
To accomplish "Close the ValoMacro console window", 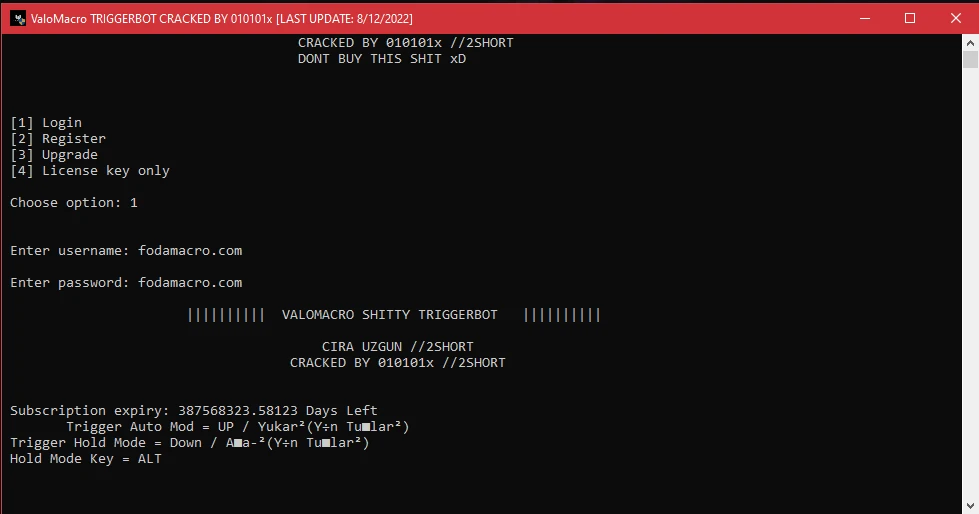I will (x=955, y=18).
